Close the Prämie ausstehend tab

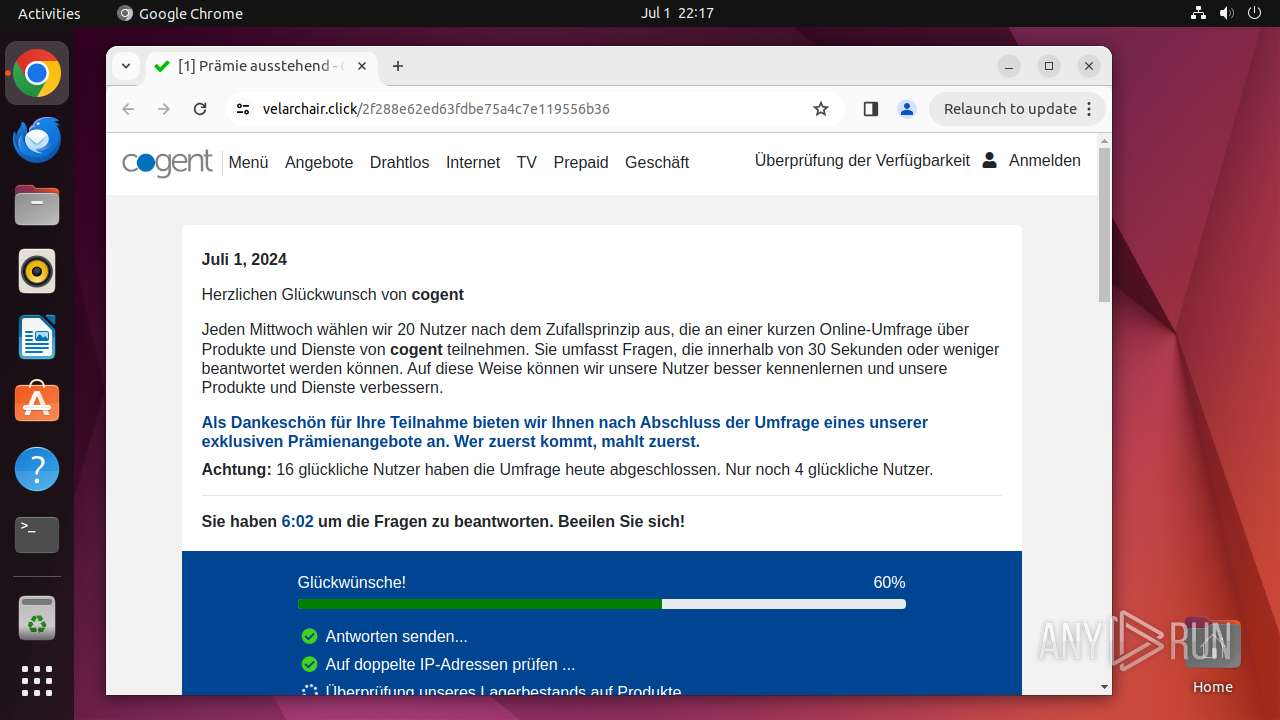(x=362, y=66)
